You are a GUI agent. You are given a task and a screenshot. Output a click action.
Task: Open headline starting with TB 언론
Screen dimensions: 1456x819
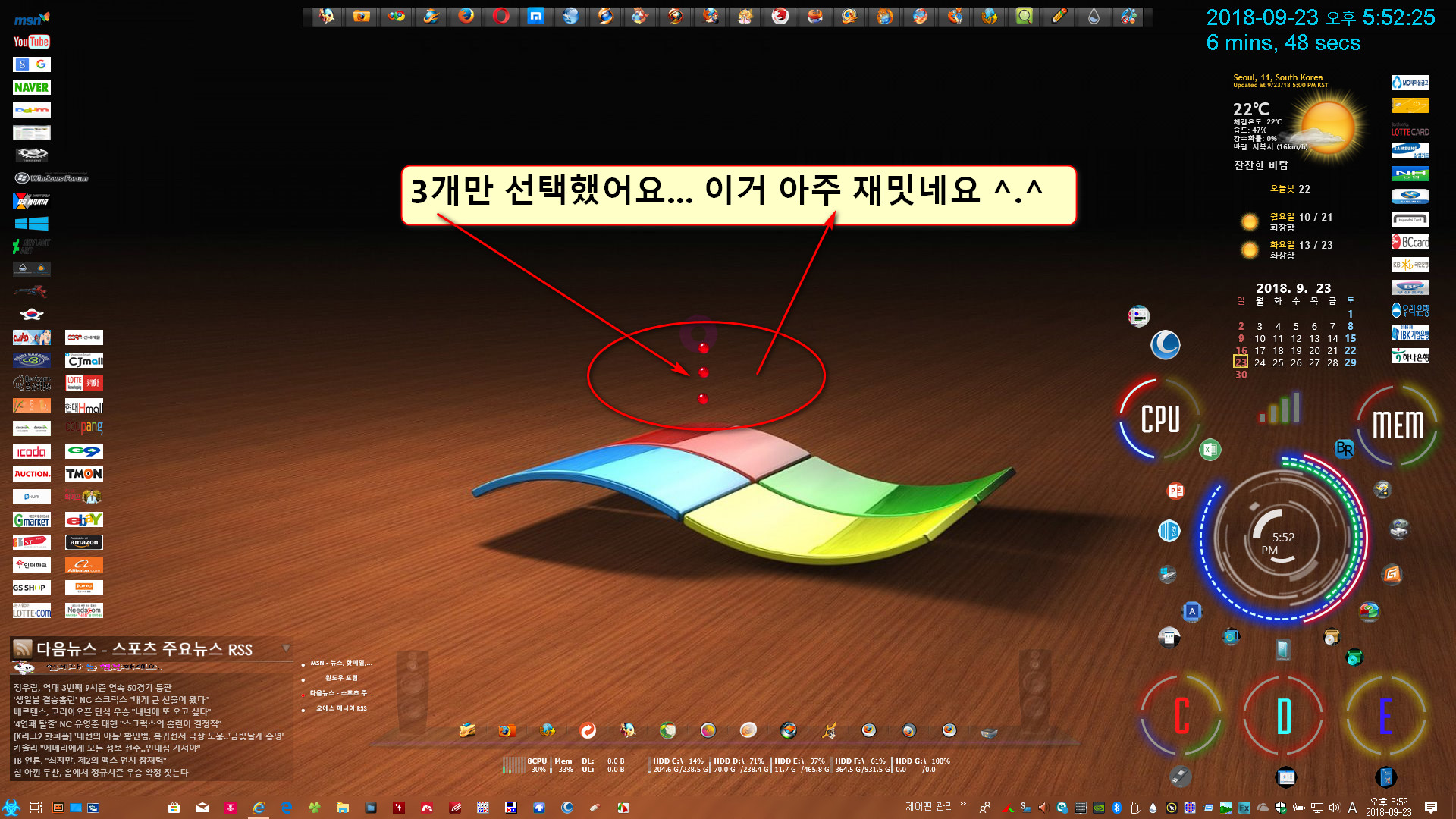[89, 761]
